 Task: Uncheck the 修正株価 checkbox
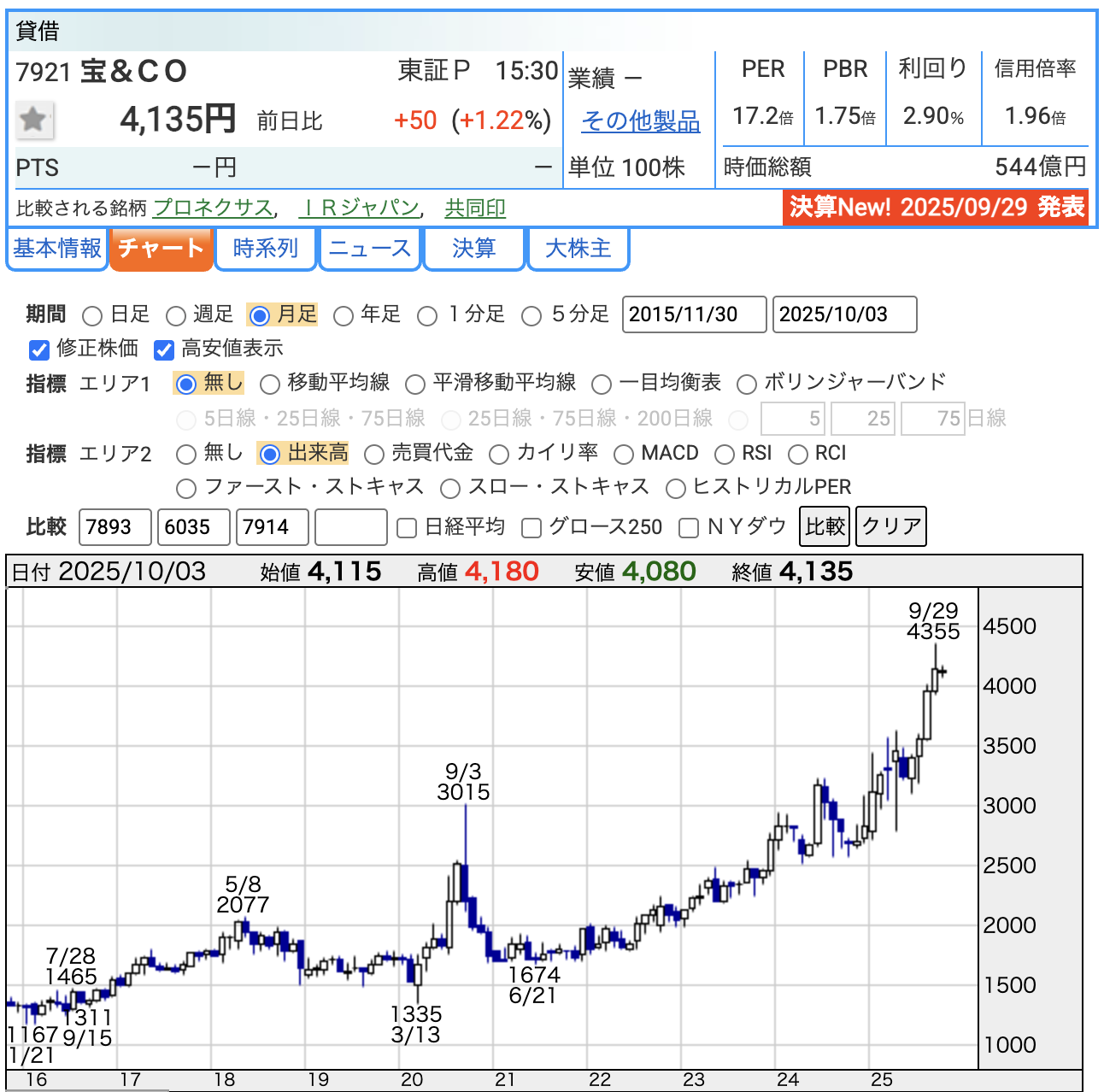(39, 349)
